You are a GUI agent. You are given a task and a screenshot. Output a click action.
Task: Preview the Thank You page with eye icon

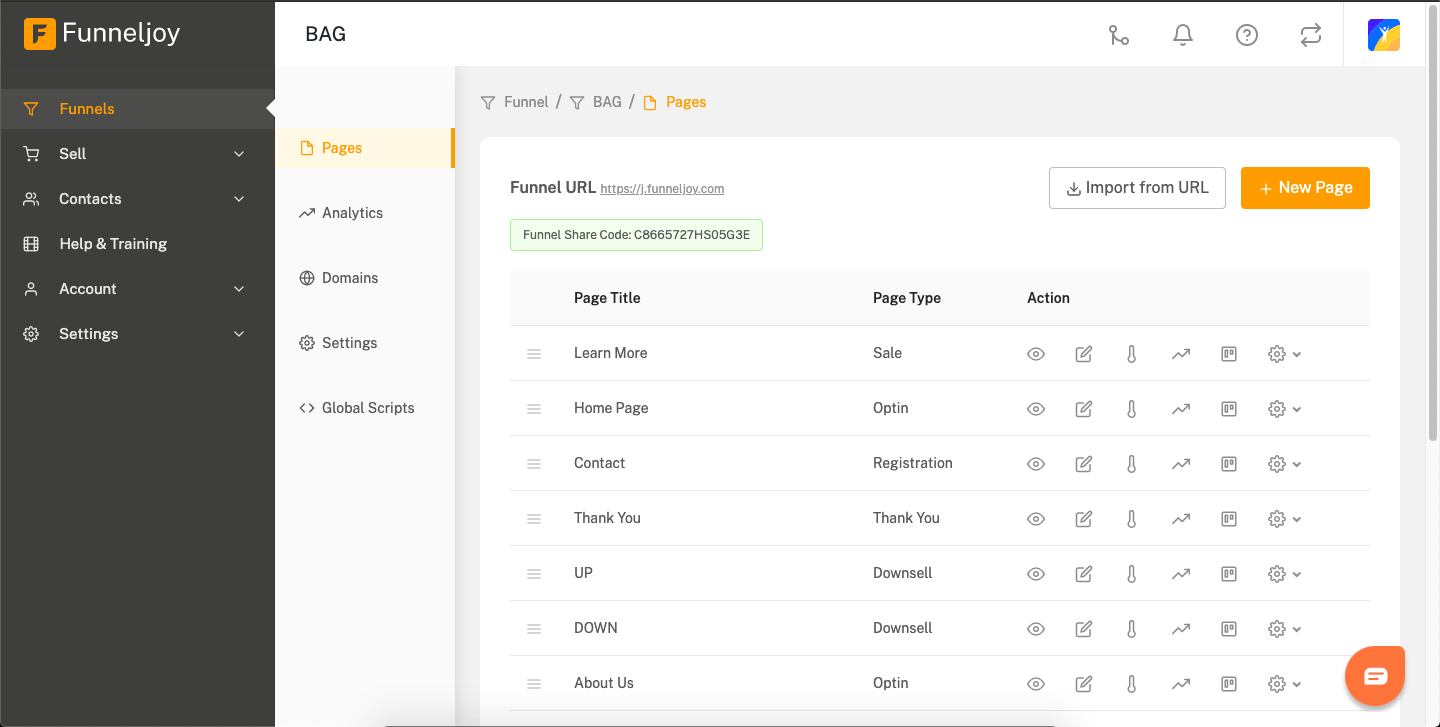[x=1036, y=519]
